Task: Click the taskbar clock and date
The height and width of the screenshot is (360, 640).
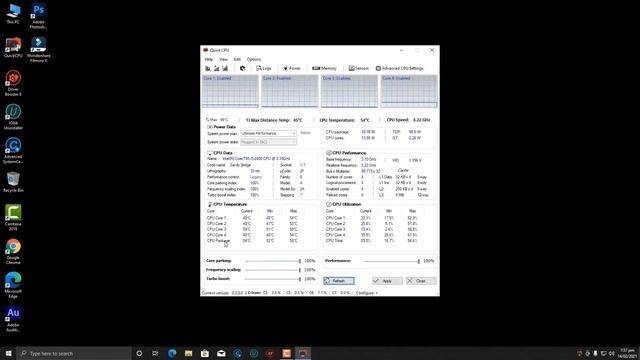Action: coord(627,353)
